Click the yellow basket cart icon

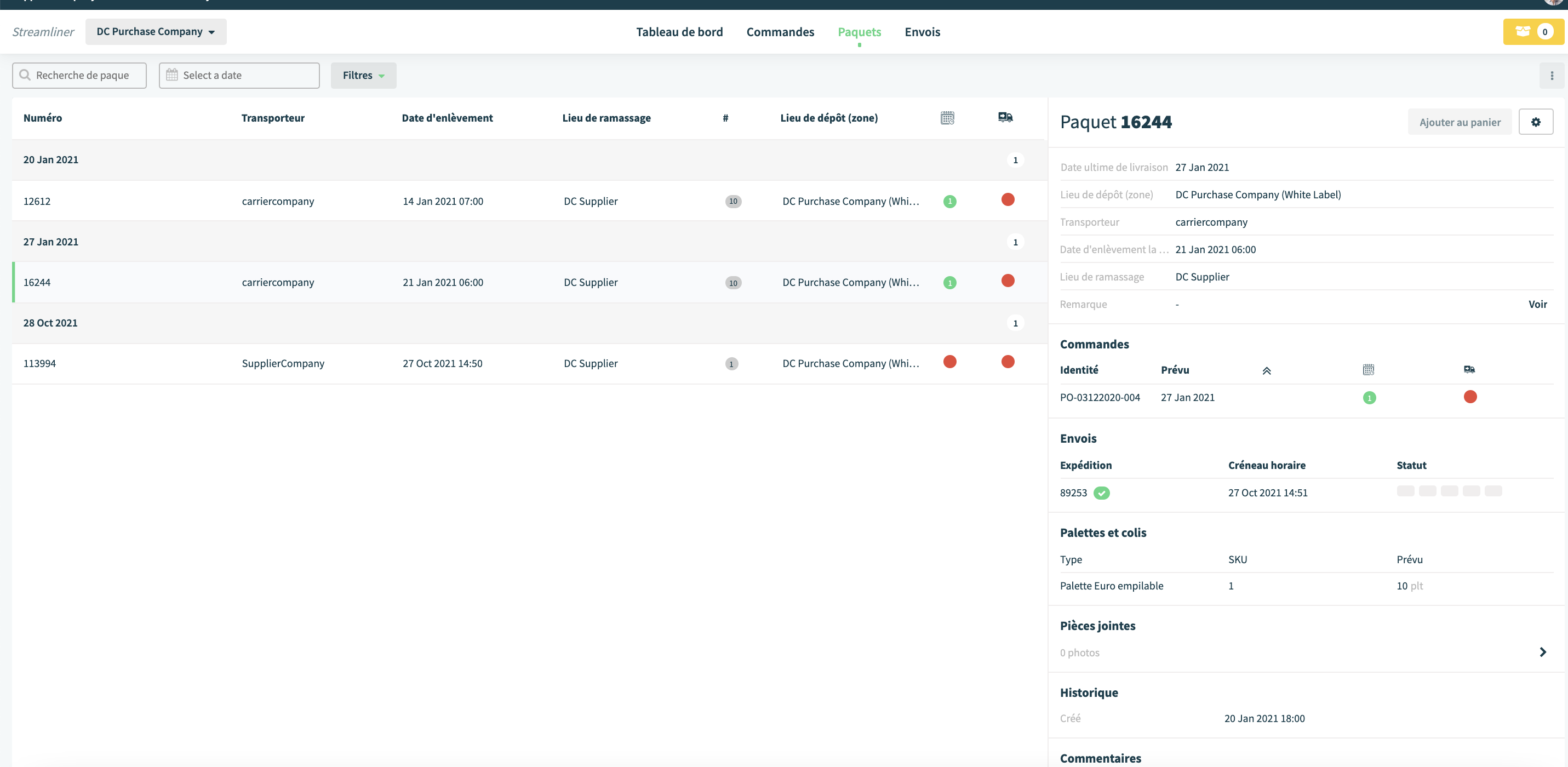coord(1523,32)
